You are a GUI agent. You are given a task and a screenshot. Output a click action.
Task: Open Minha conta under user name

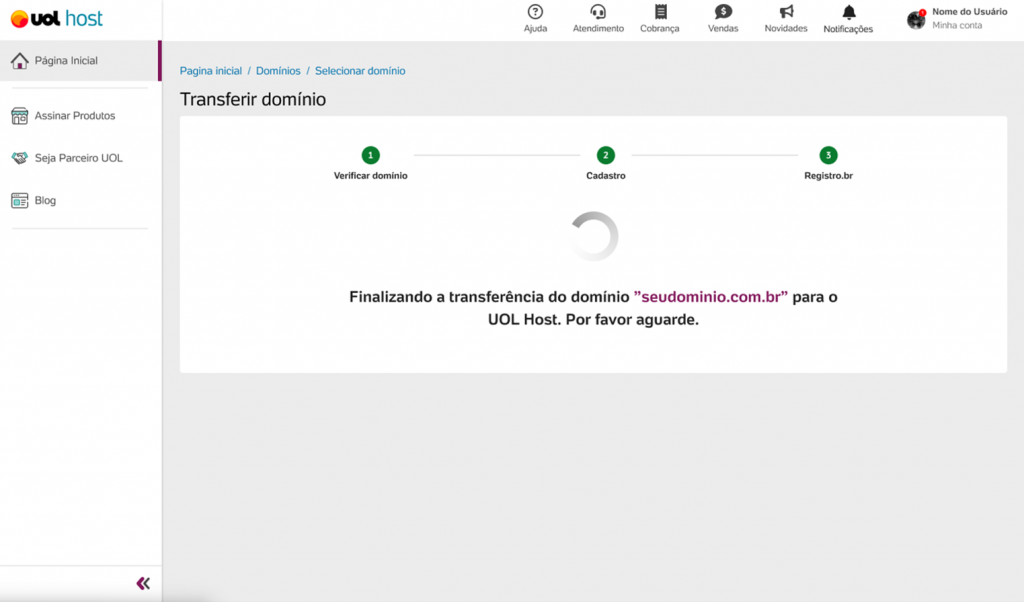(x=957, y=26)
